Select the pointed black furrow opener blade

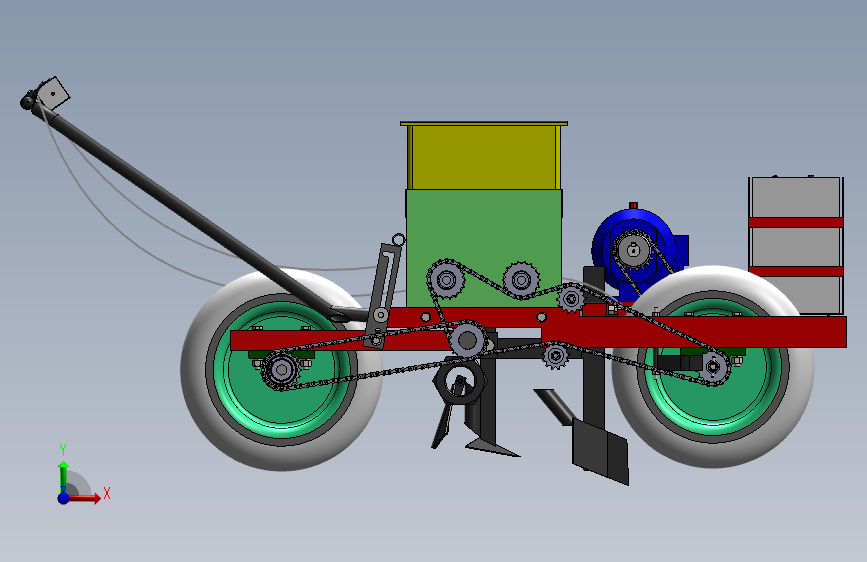pos(492,445)
